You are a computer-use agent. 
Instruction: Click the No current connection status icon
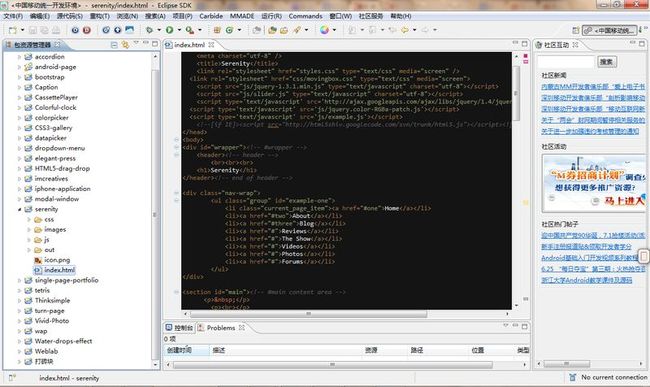click(x=572, y=377)
